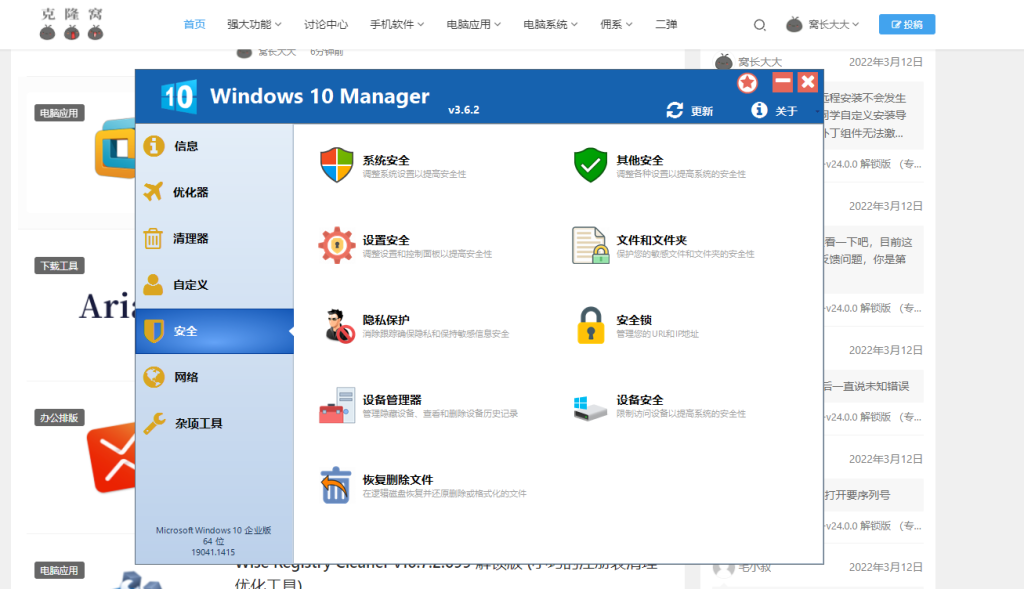Viewport: 1024px width, 589px height.
Task: Select the 网络 sidebar tab
Action: (214, 377)
